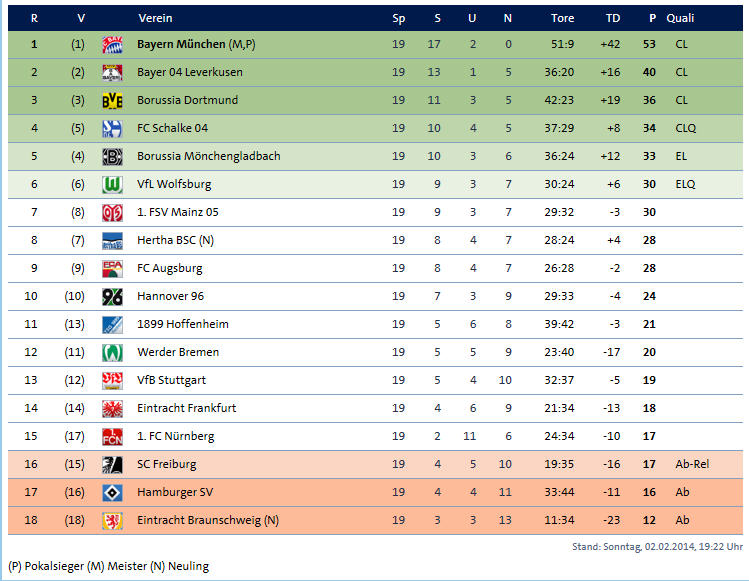Select the Quali column header
Image resolution: width=749 pixels, height=581 pixels.
point(680,18)
